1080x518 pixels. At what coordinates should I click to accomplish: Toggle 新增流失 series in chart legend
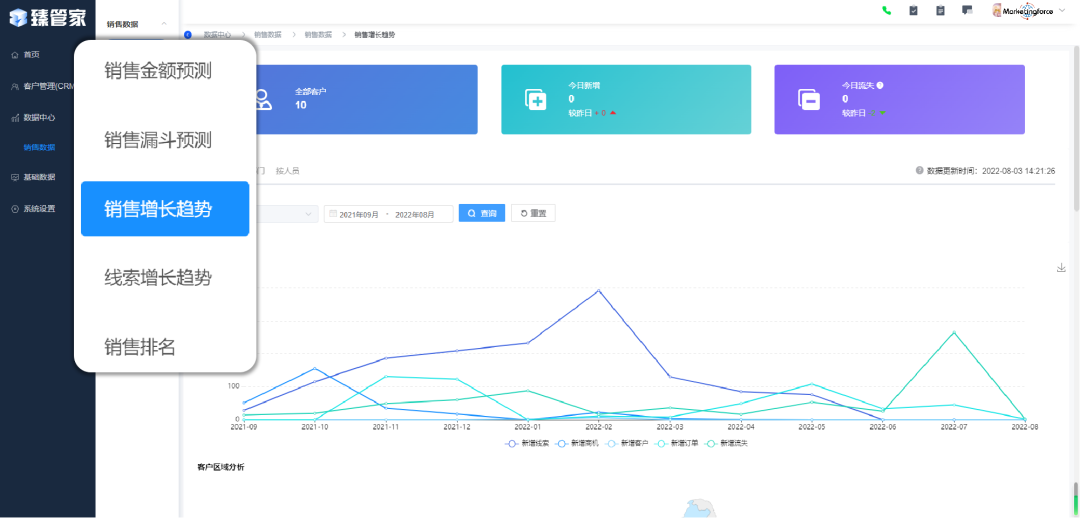727,442
